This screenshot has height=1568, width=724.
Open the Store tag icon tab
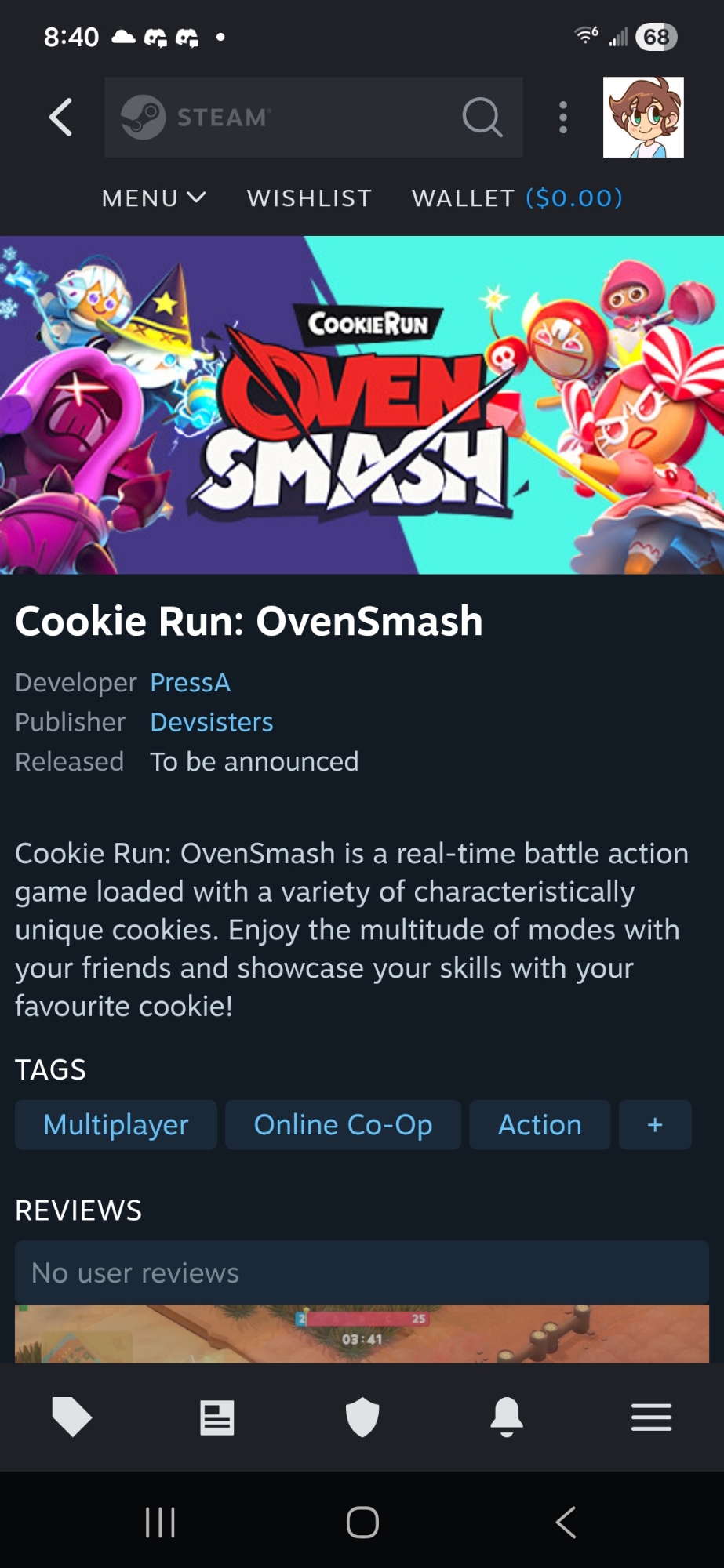(x=72, y=1417)
